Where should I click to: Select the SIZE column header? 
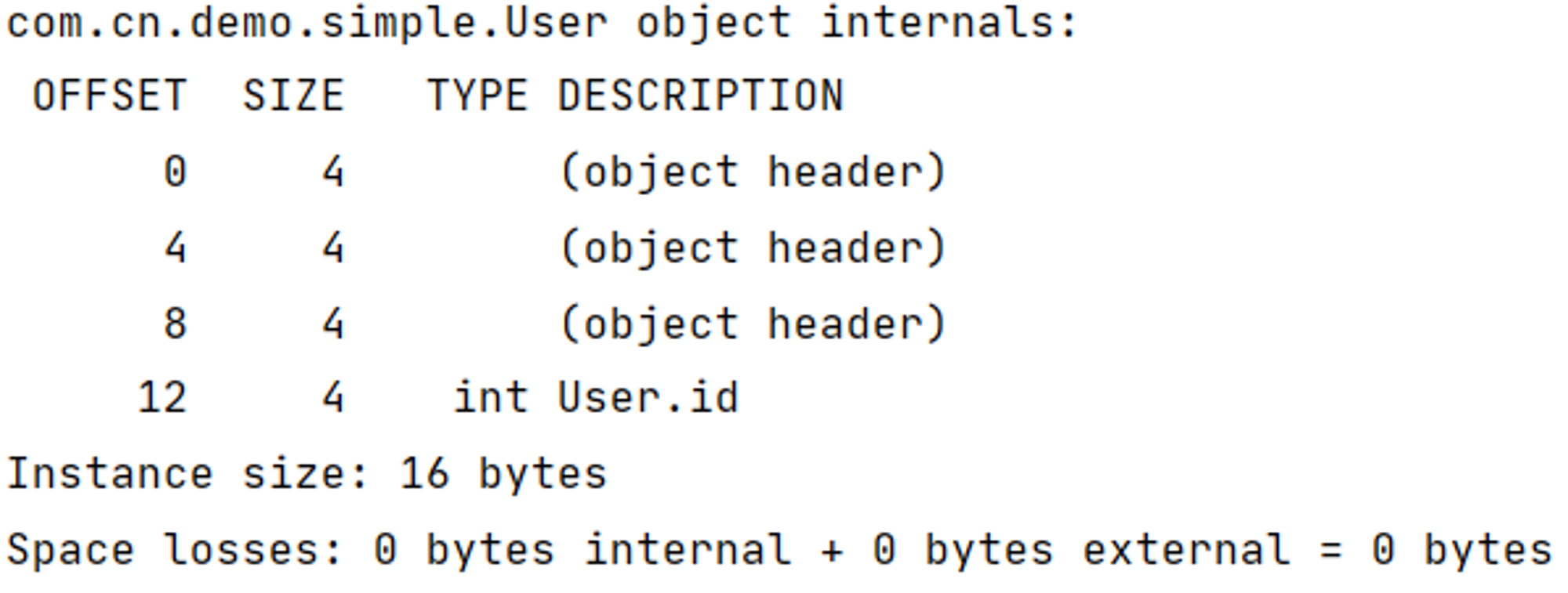click(x=293, y=96)
